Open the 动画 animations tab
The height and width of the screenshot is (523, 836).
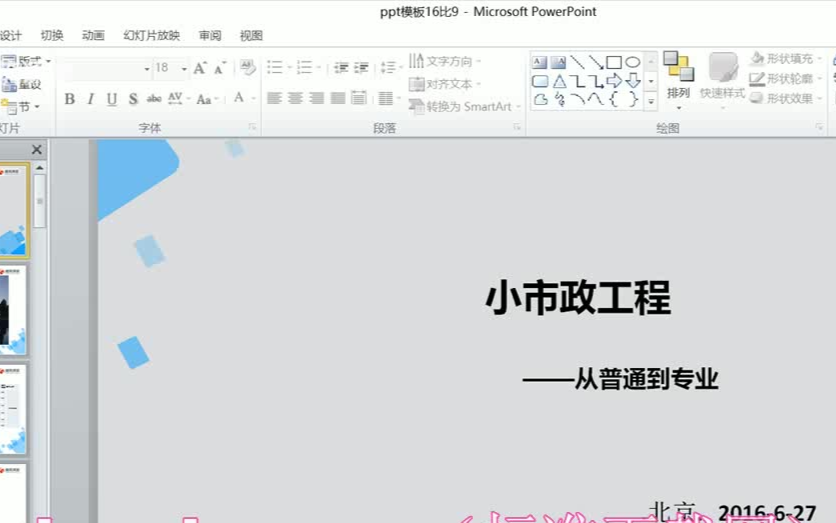coord(93,36)
